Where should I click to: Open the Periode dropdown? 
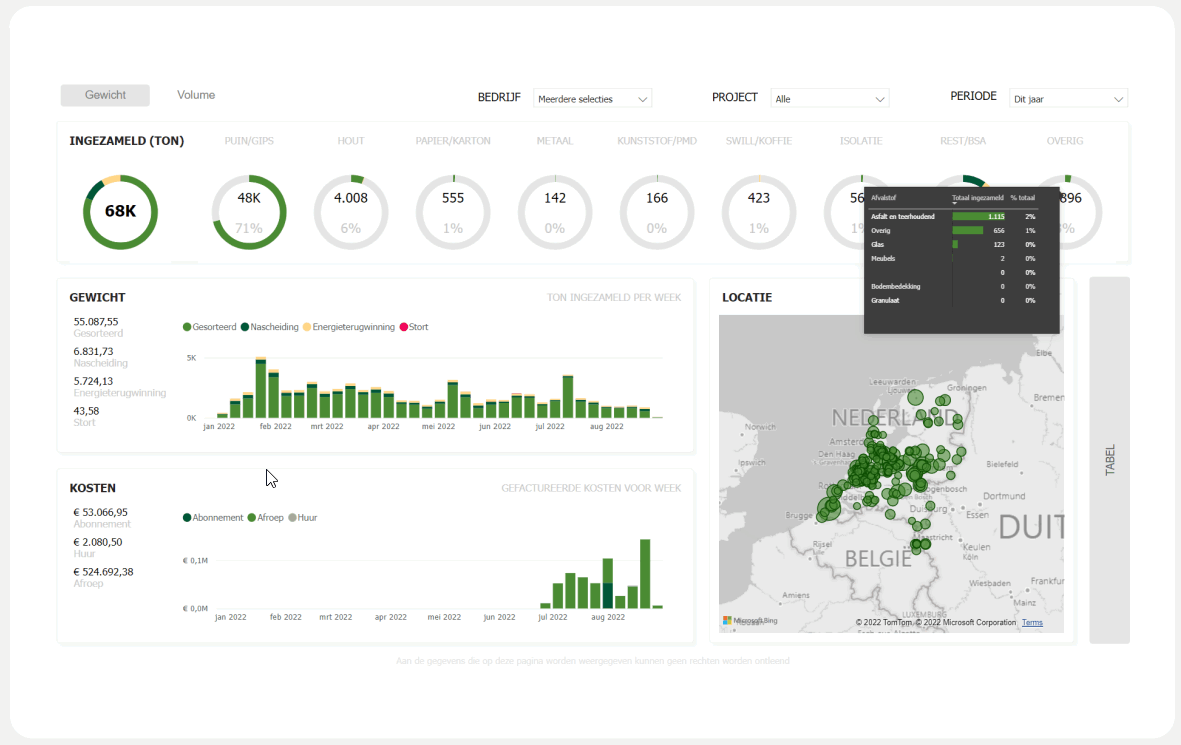(1067, 99)
